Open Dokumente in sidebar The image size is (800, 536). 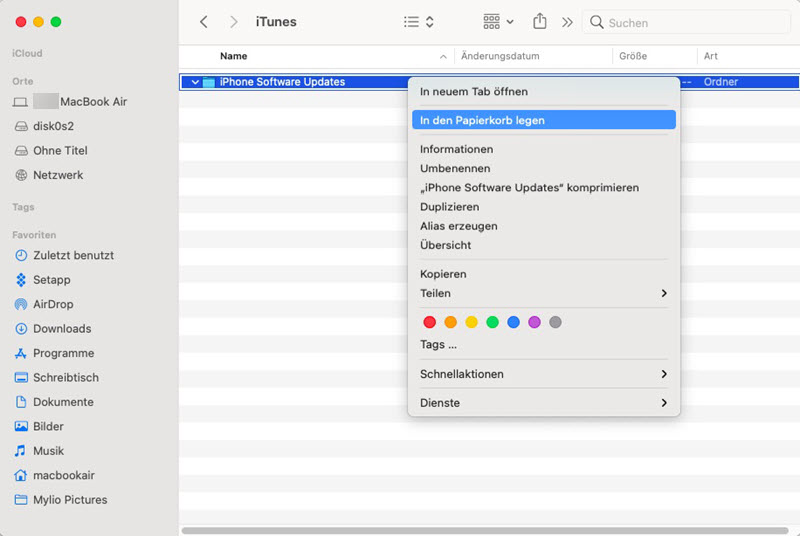(54, 402)
